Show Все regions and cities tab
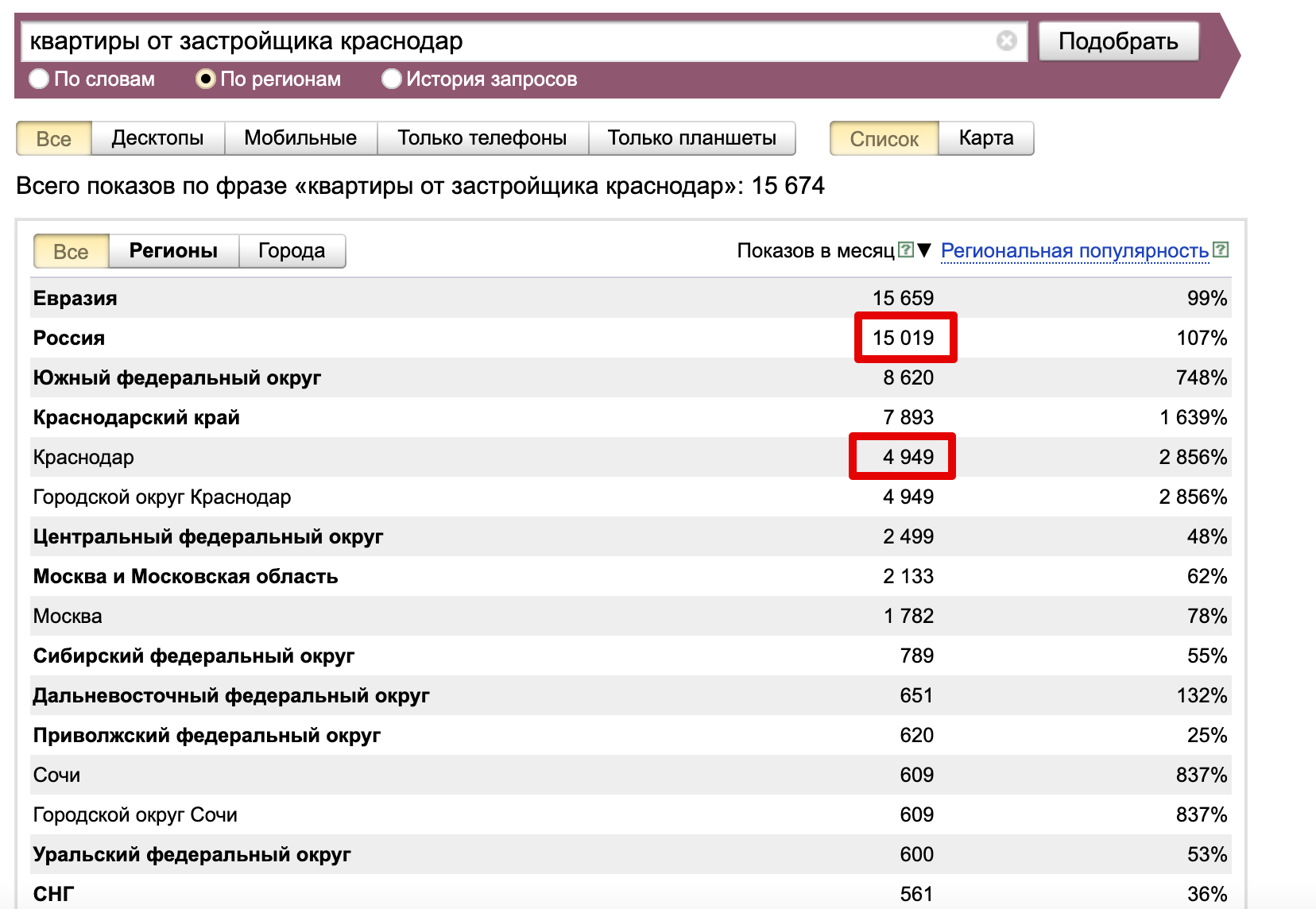 [x=71, y=251]
